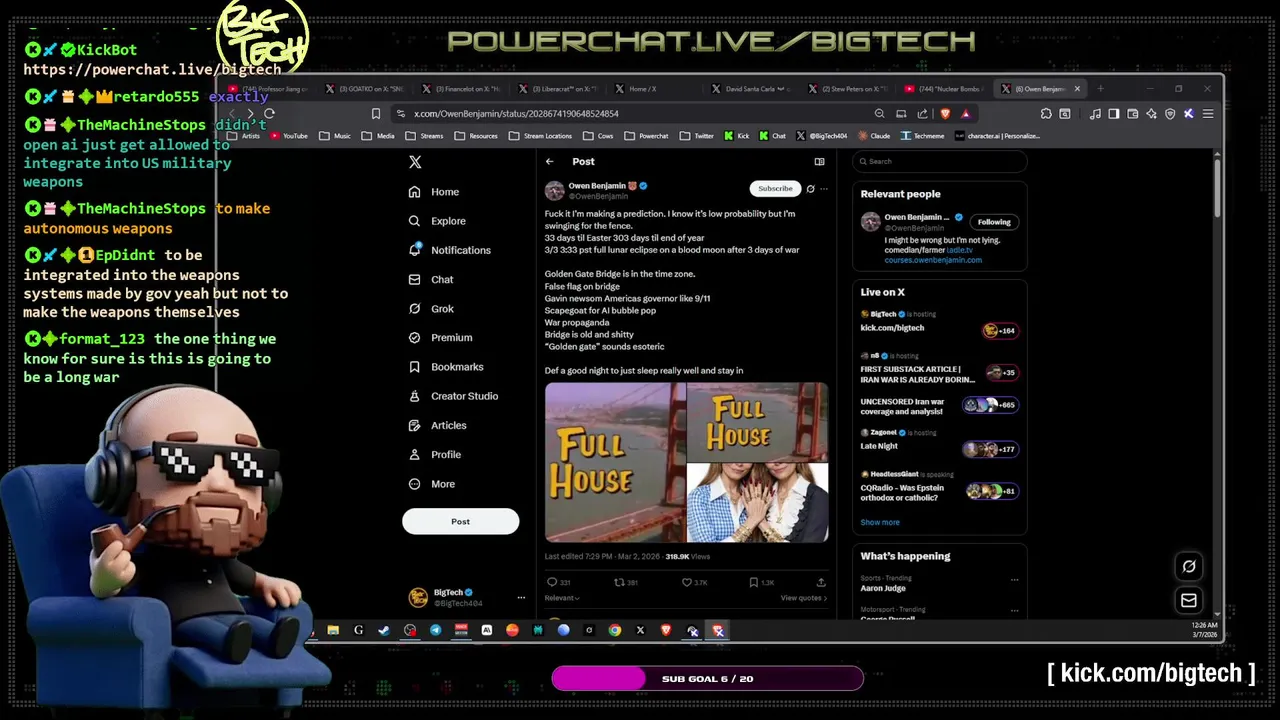Click the white Post button
Image resolution: width=1280 pixels, height=720 pixels.
point(460,521)
